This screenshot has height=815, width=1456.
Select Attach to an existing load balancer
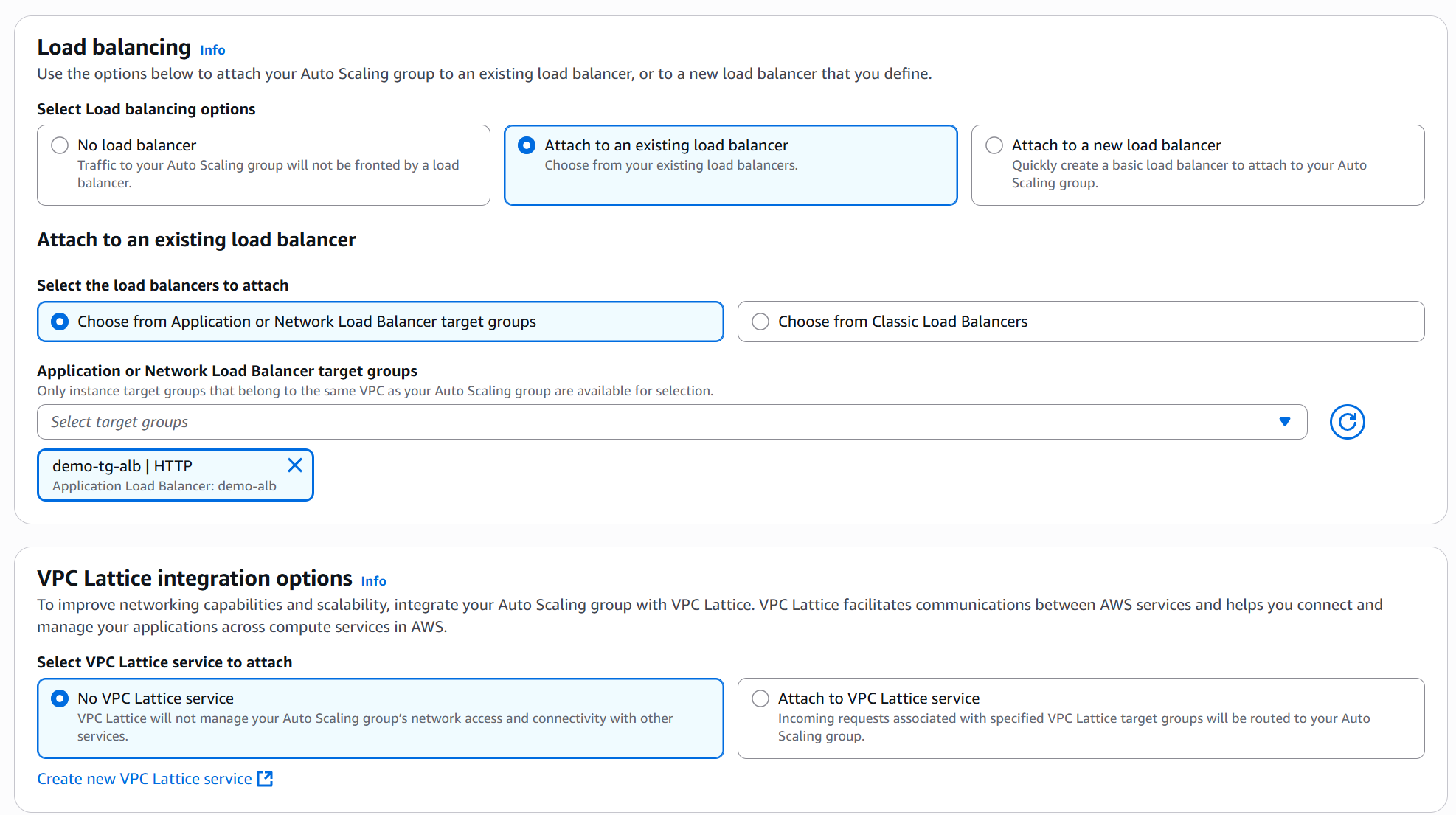[x=527, y=145]
